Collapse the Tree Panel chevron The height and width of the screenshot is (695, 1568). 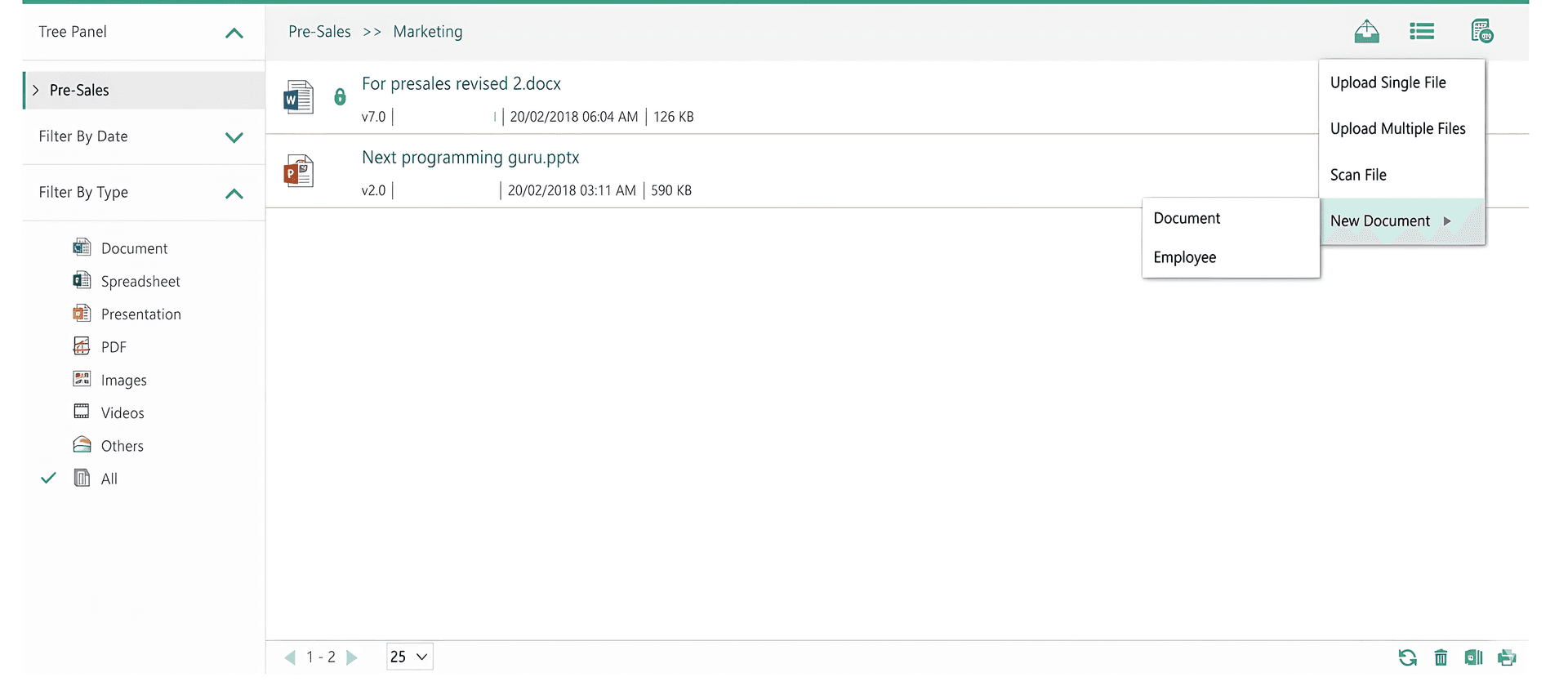coord(234,33)
